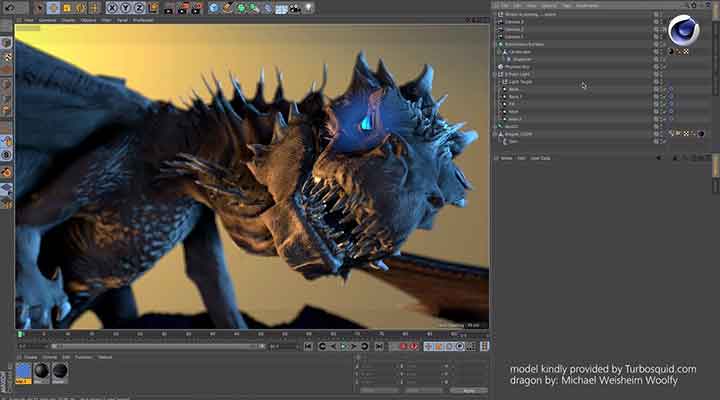Select Light Target object
Image resolution: width=720 pixels, height=400 pixels.
click(521, 82)
